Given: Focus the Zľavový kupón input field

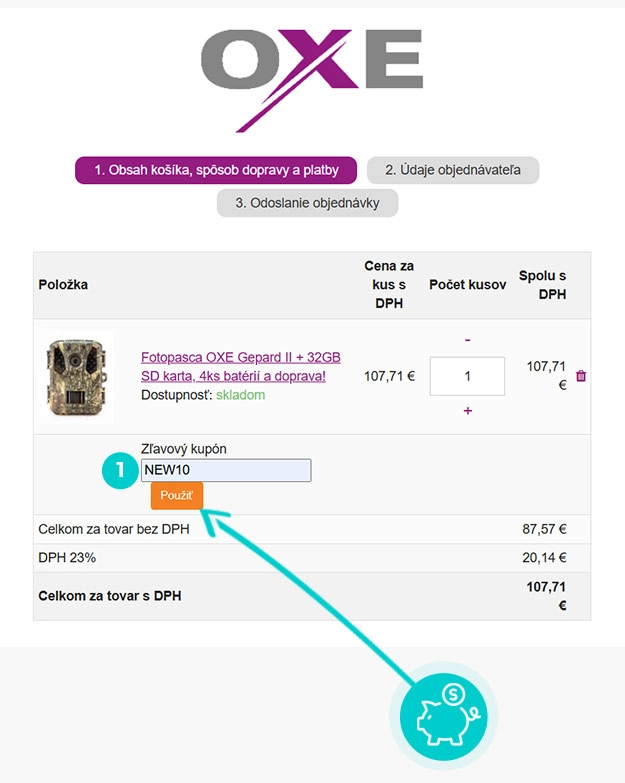Looking at the screenshot, I should 226,470.
